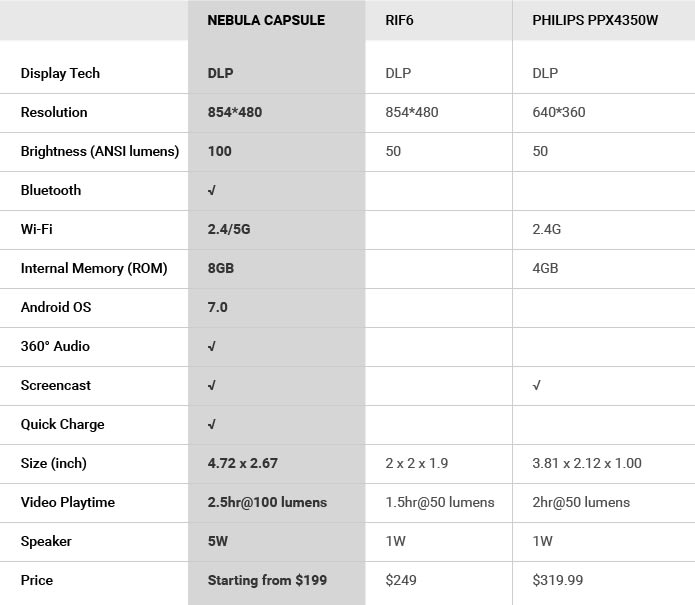Click the Brightness (ANSI lumens) row label

coord(100,151)
